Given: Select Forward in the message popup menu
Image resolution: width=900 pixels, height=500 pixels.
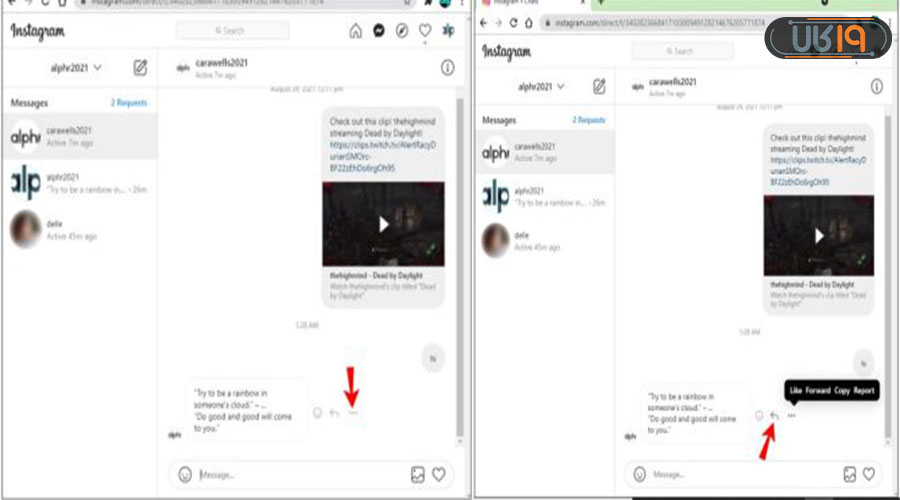Looking at the screenshot, I should pos(818,390).
